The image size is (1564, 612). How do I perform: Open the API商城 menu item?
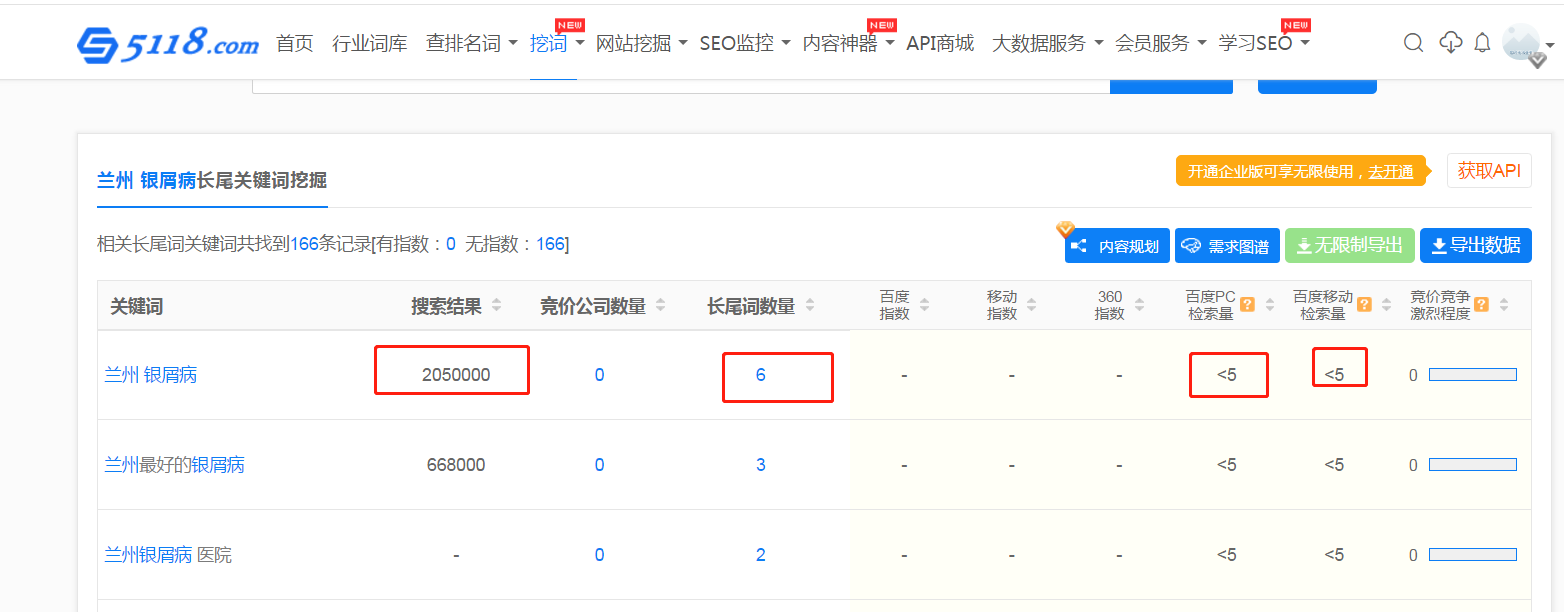click(939, 43)
